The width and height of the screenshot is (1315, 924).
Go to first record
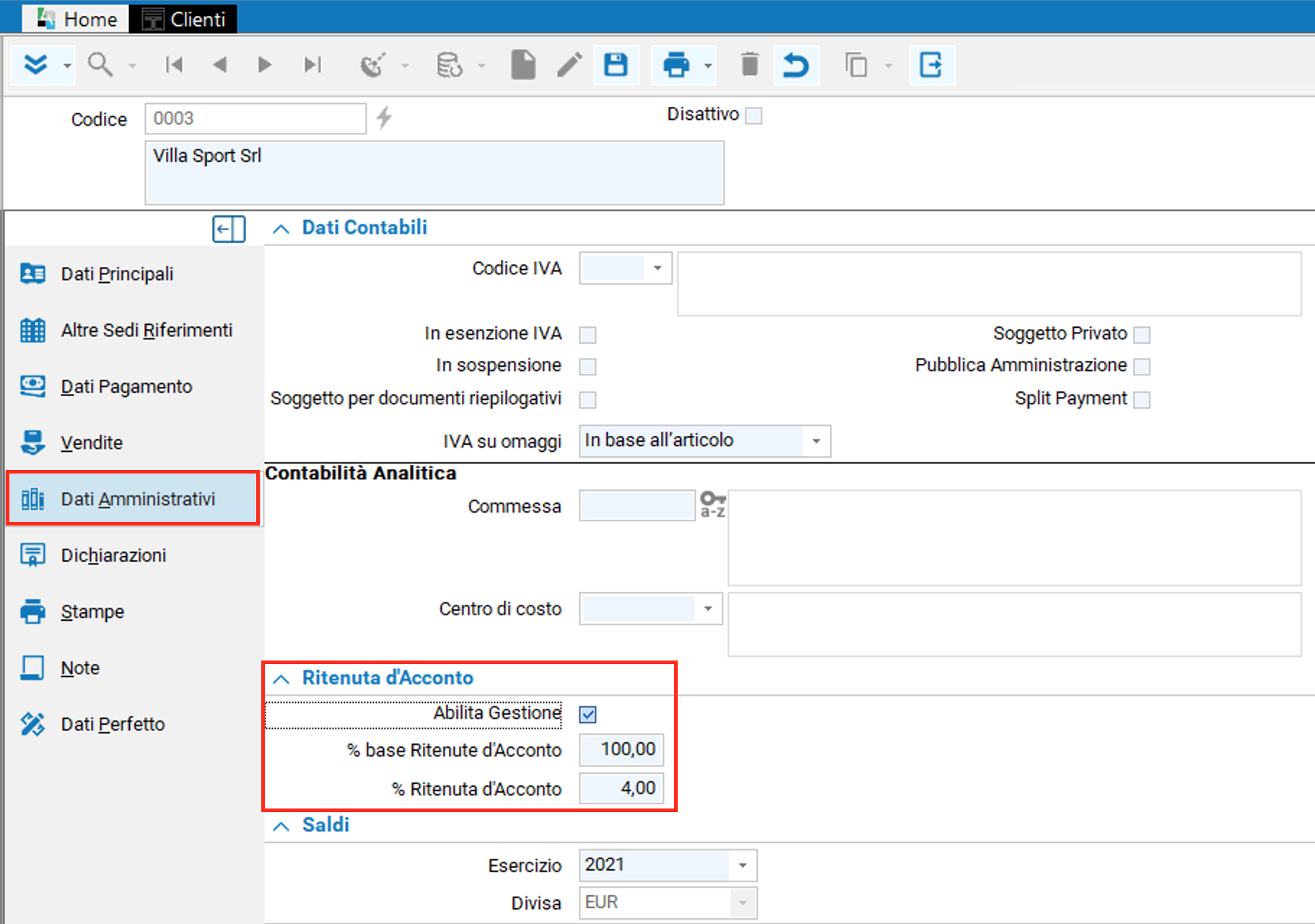[x=174, y=65]
